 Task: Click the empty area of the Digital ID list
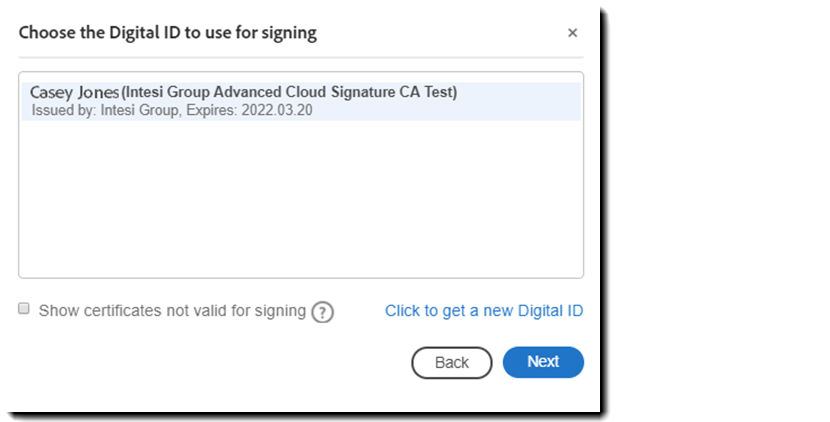[300, 200]
